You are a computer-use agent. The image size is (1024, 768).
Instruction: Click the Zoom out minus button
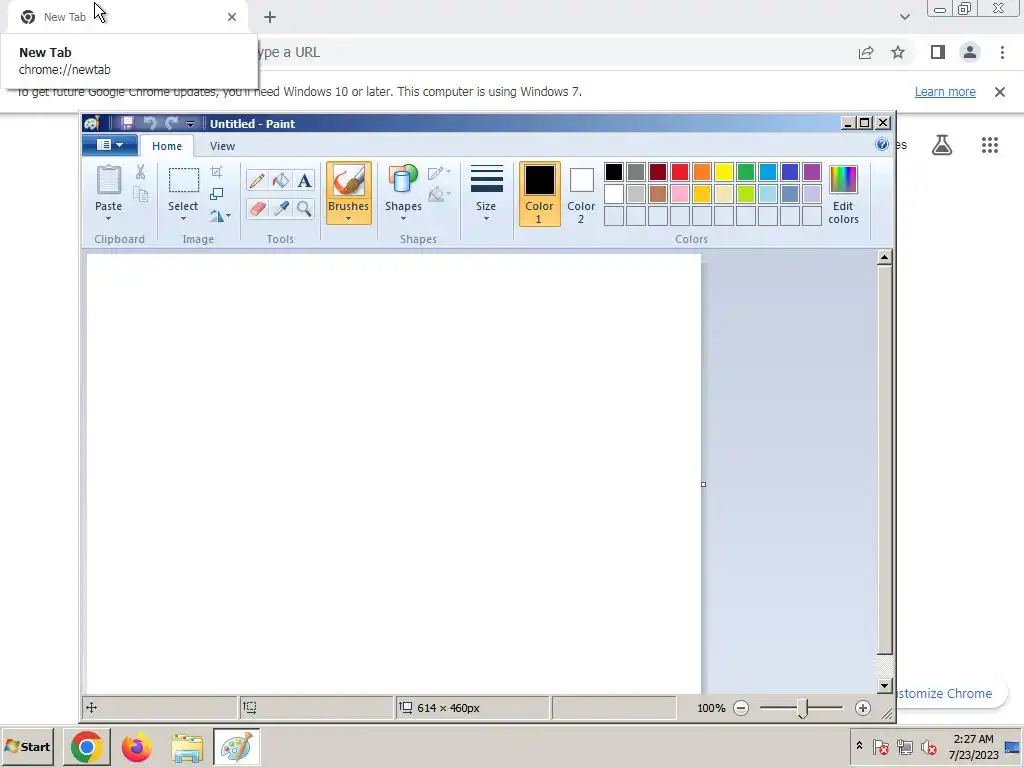pyautogui.click(x=741, y=708)
